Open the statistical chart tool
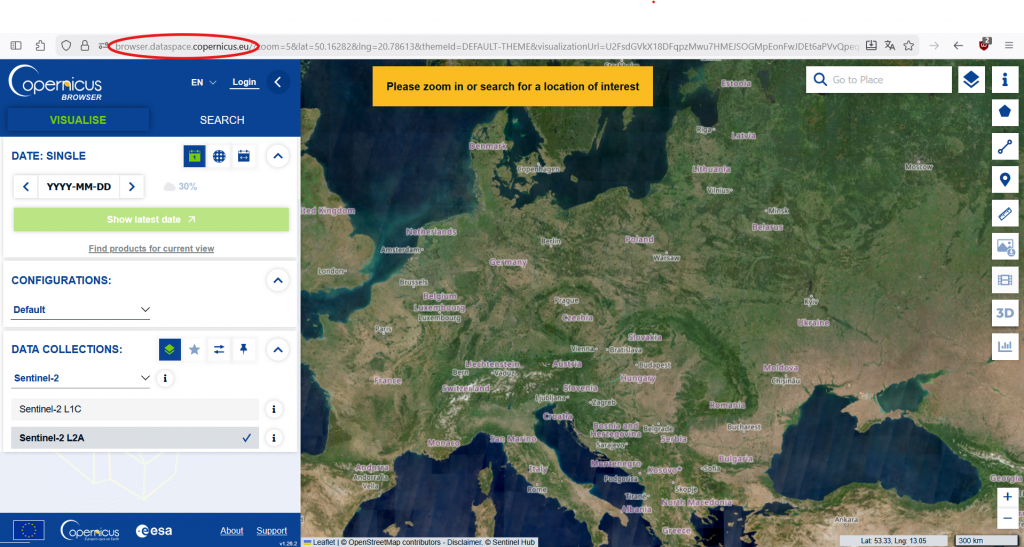 coord(1005,347)
